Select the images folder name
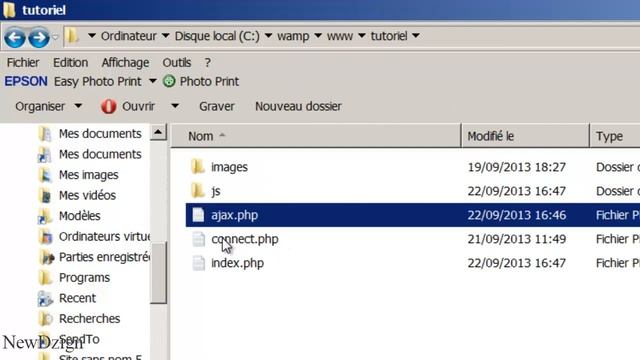 pos(229,167)
